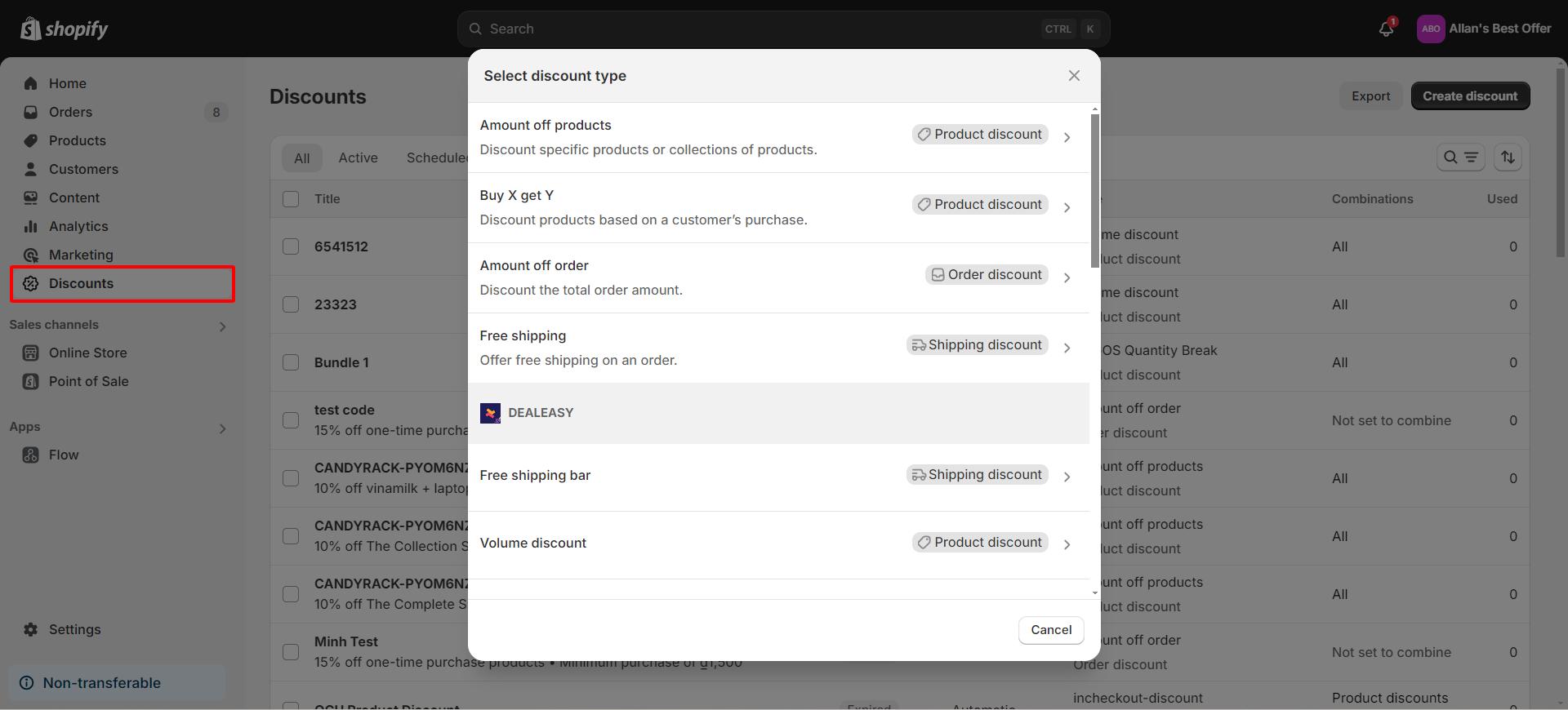
Task: Click the sort arrows icon
Action: (x=1508, y=158)
